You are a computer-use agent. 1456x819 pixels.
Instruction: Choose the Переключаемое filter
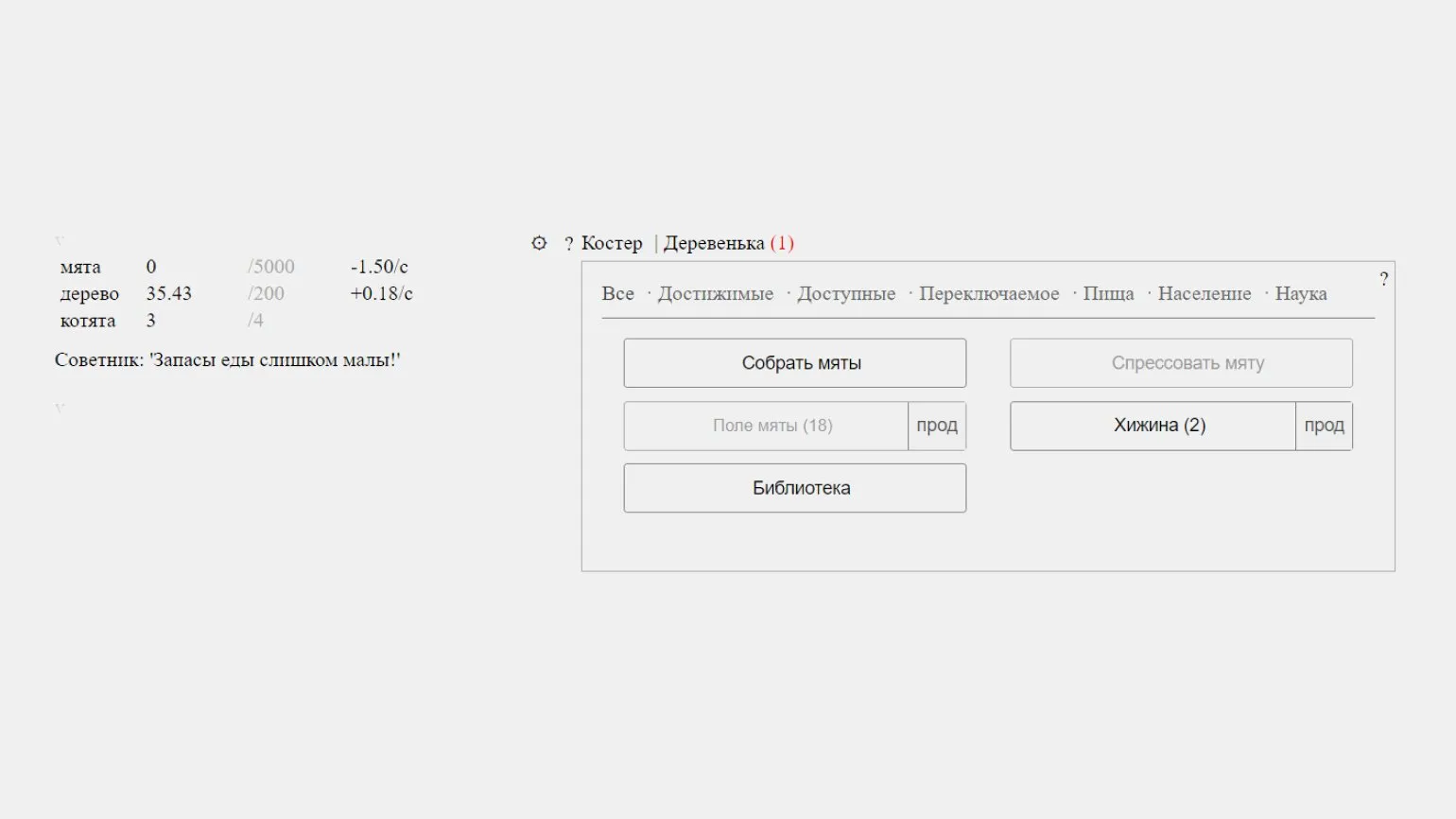pos(989,294)
